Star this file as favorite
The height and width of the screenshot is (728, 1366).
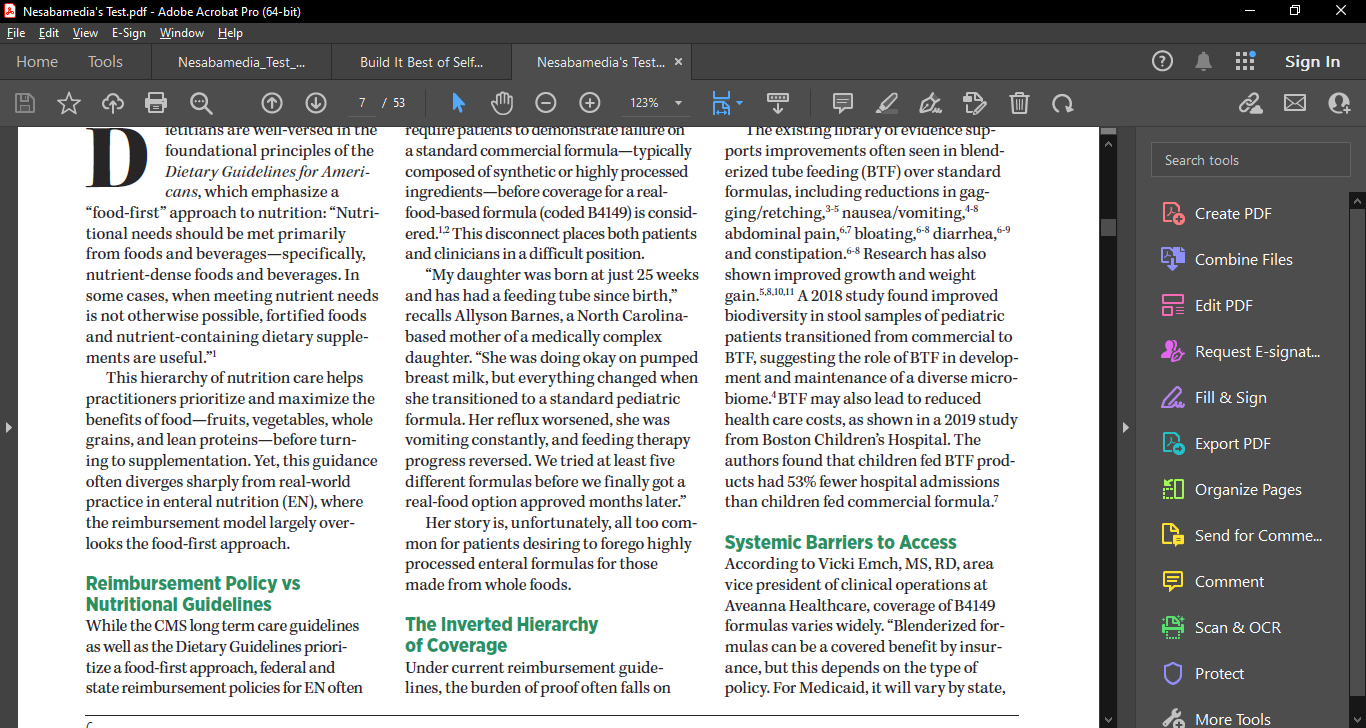pyautogui.click(x=69, y=103)
